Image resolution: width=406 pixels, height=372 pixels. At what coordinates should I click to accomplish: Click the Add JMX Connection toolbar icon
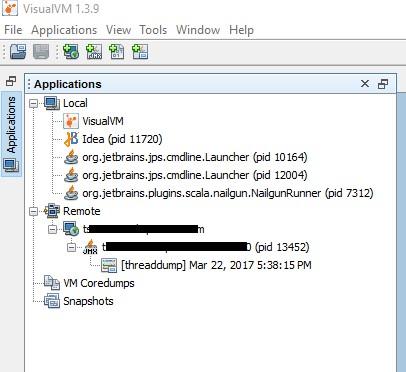94,52
